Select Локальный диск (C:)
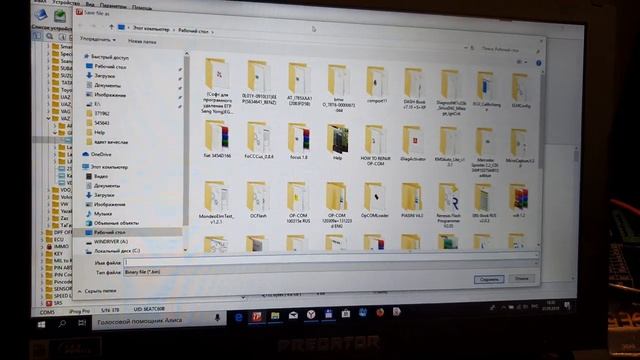Viewport: 640px width, 360px height. pos(113,251)
